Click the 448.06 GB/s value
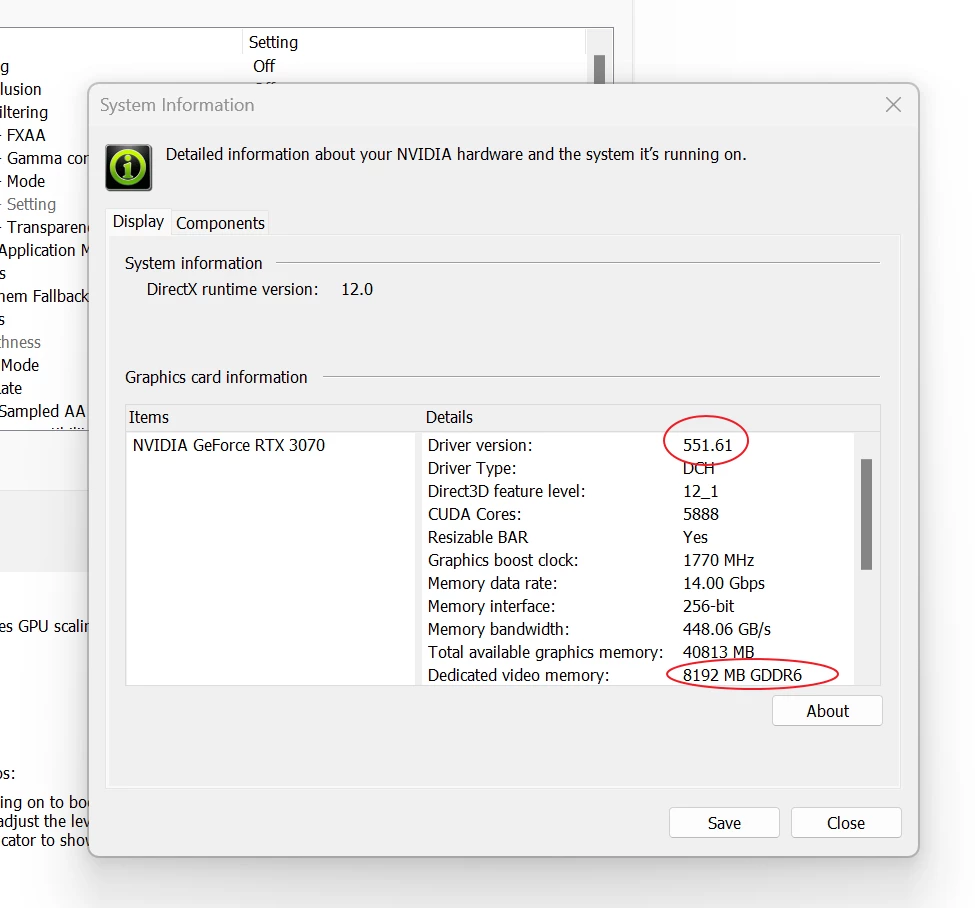 726,629
